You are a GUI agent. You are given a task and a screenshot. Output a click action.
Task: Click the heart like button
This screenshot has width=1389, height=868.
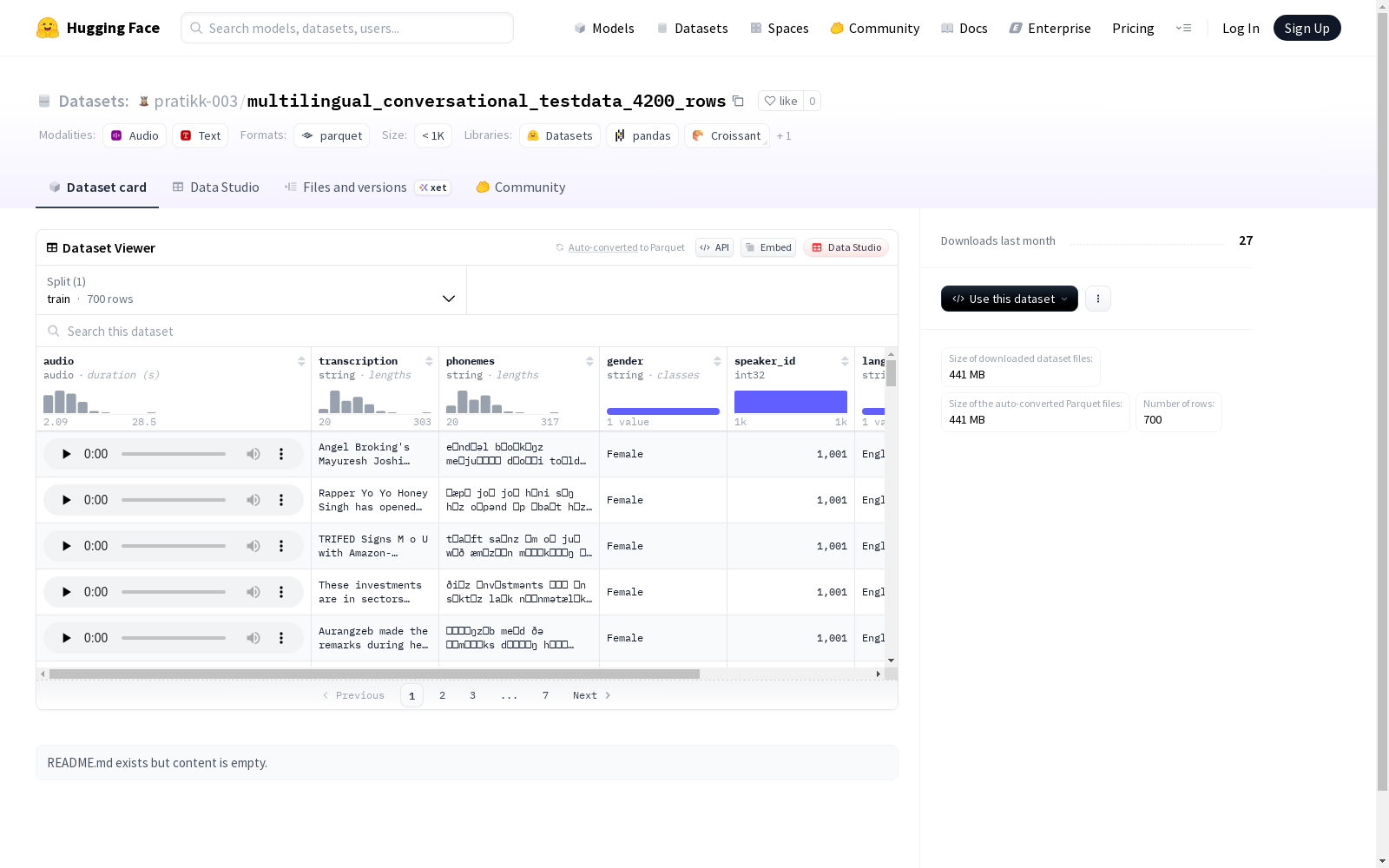pyautogui.click(x=780, y=101)
